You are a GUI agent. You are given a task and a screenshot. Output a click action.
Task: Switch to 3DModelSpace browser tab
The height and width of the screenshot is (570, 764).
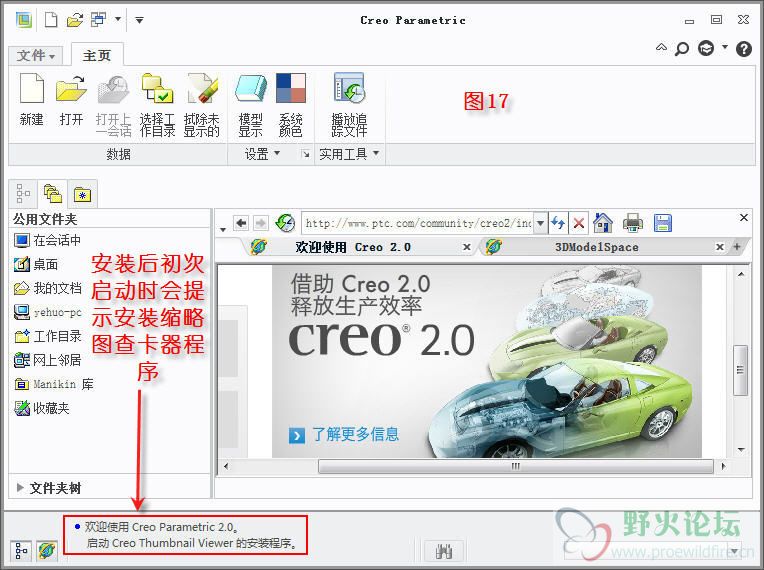[597, 247]
